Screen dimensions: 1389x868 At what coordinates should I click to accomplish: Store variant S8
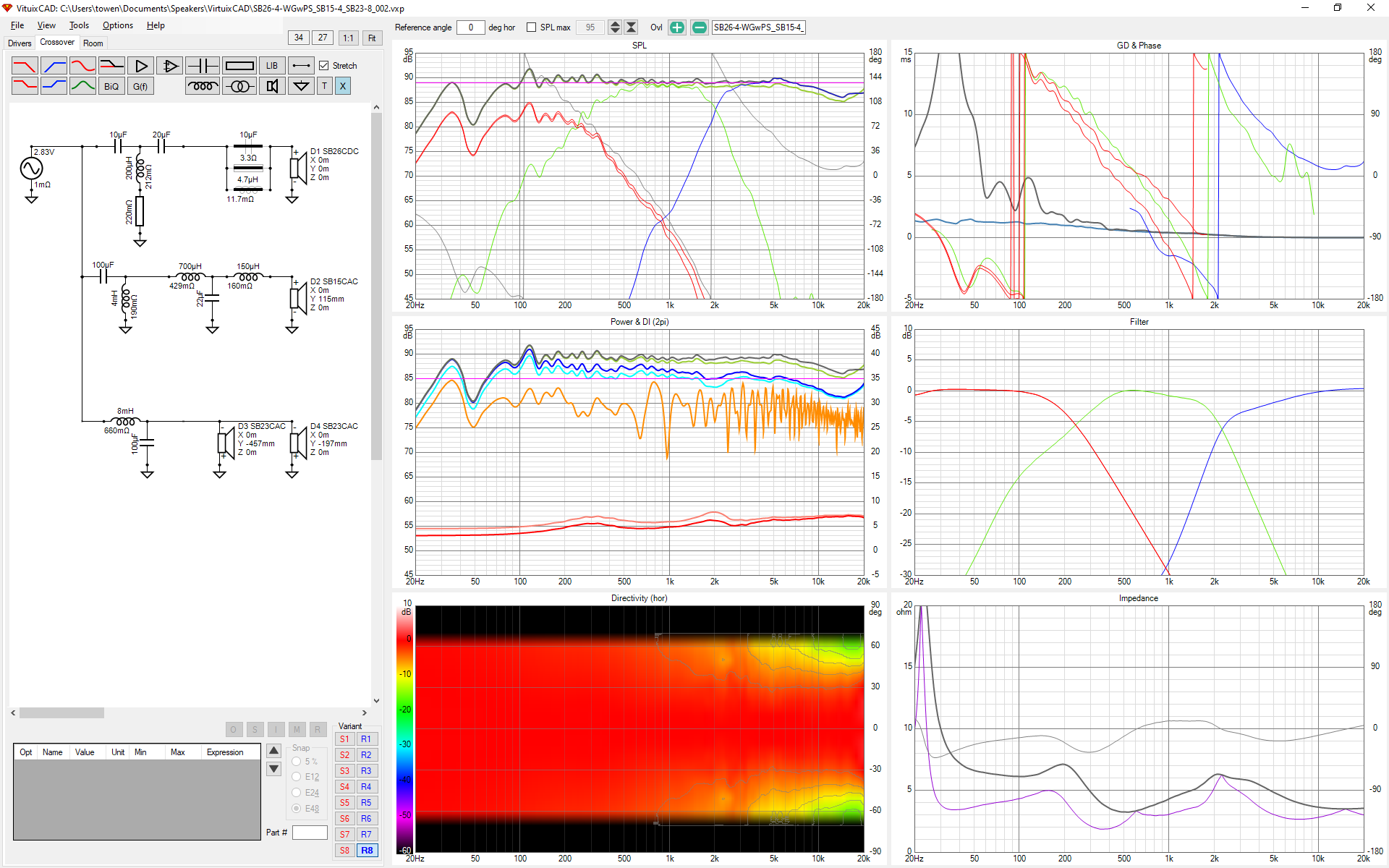pos(344,851)
